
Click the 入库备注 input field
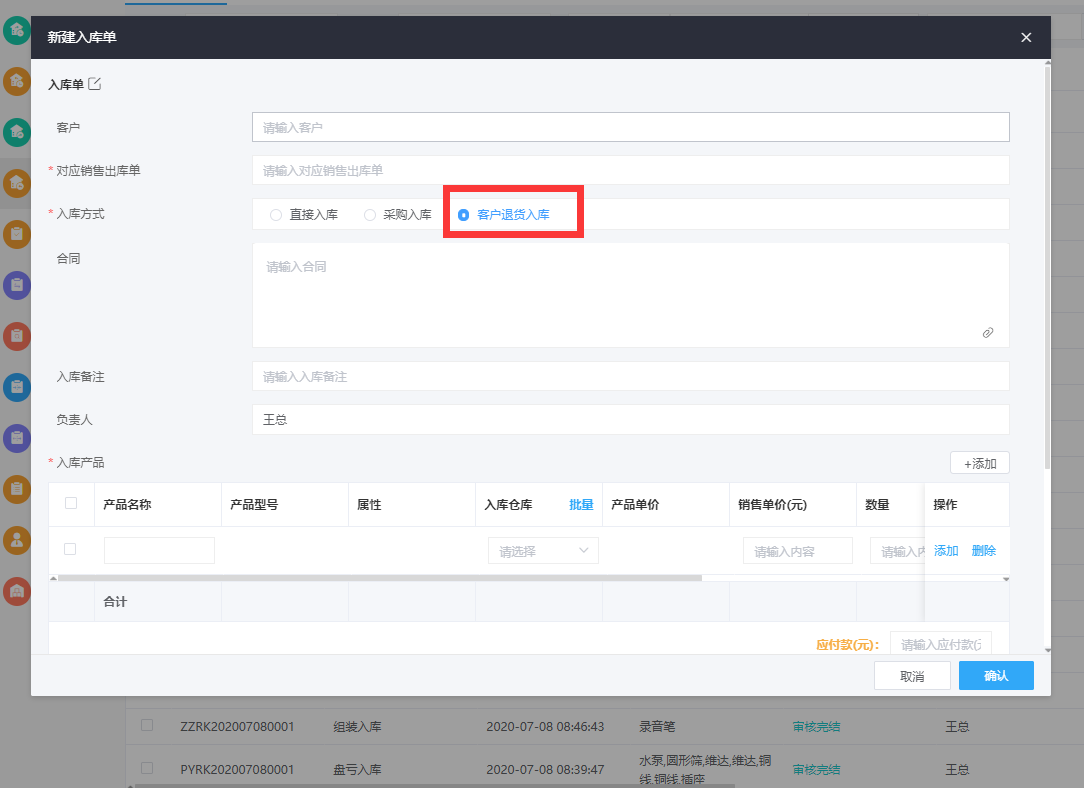pos(630,377)
